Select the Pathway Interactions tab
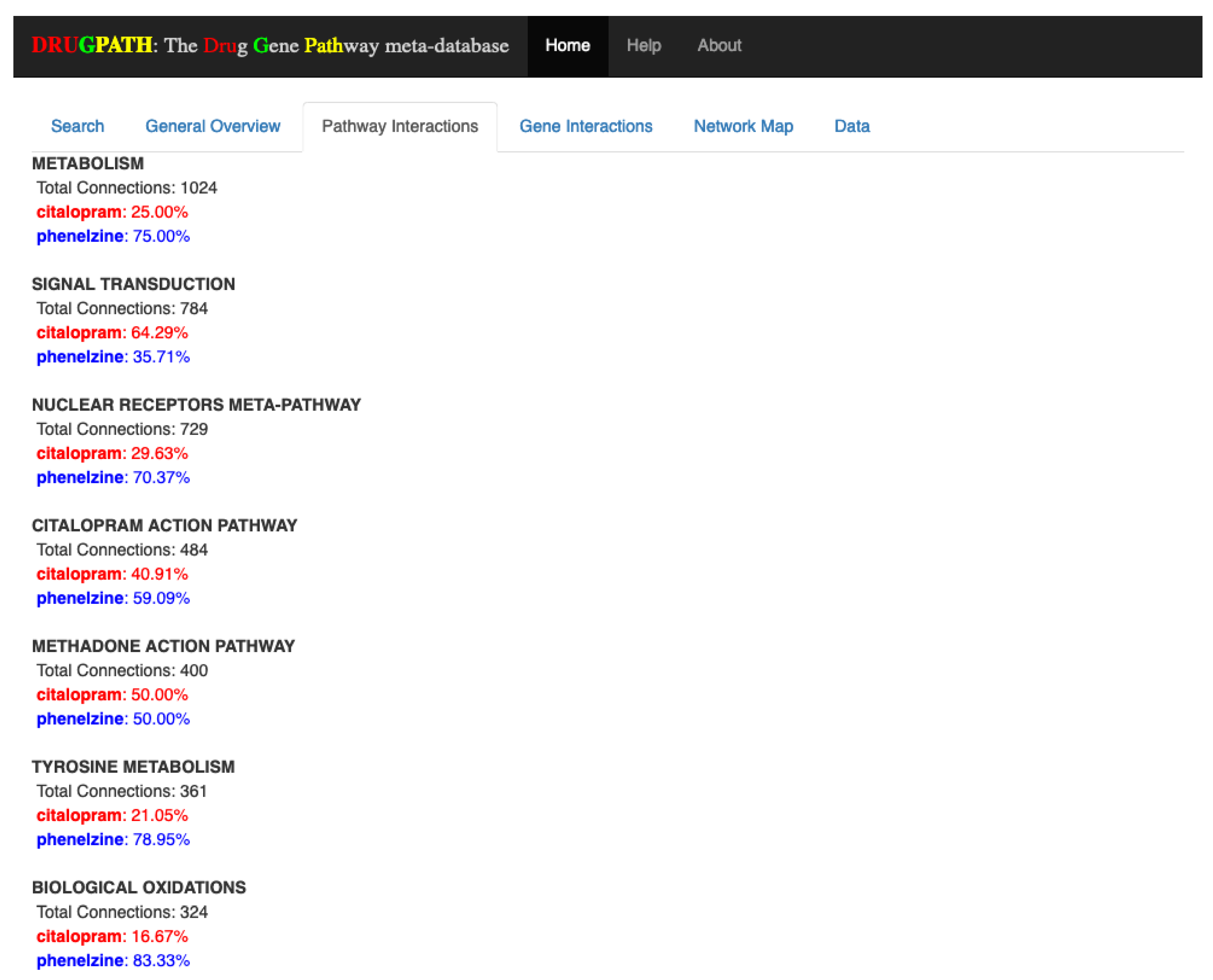 coord(400,126)
